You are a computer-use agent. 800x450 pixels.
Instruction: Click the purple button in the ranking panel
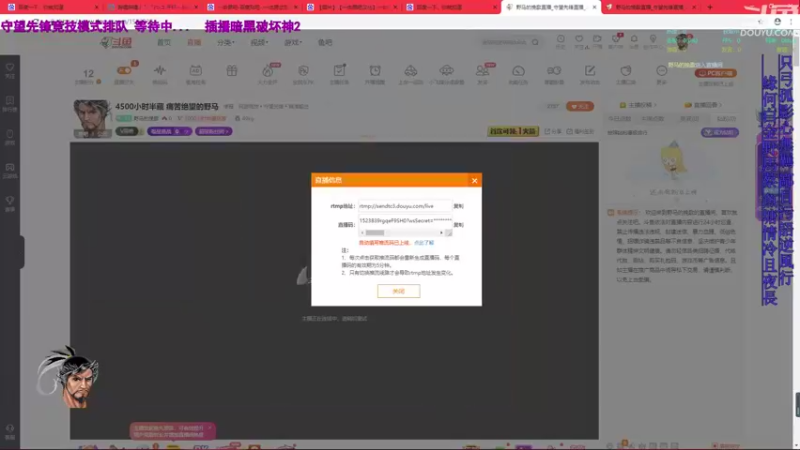(719, 132)
